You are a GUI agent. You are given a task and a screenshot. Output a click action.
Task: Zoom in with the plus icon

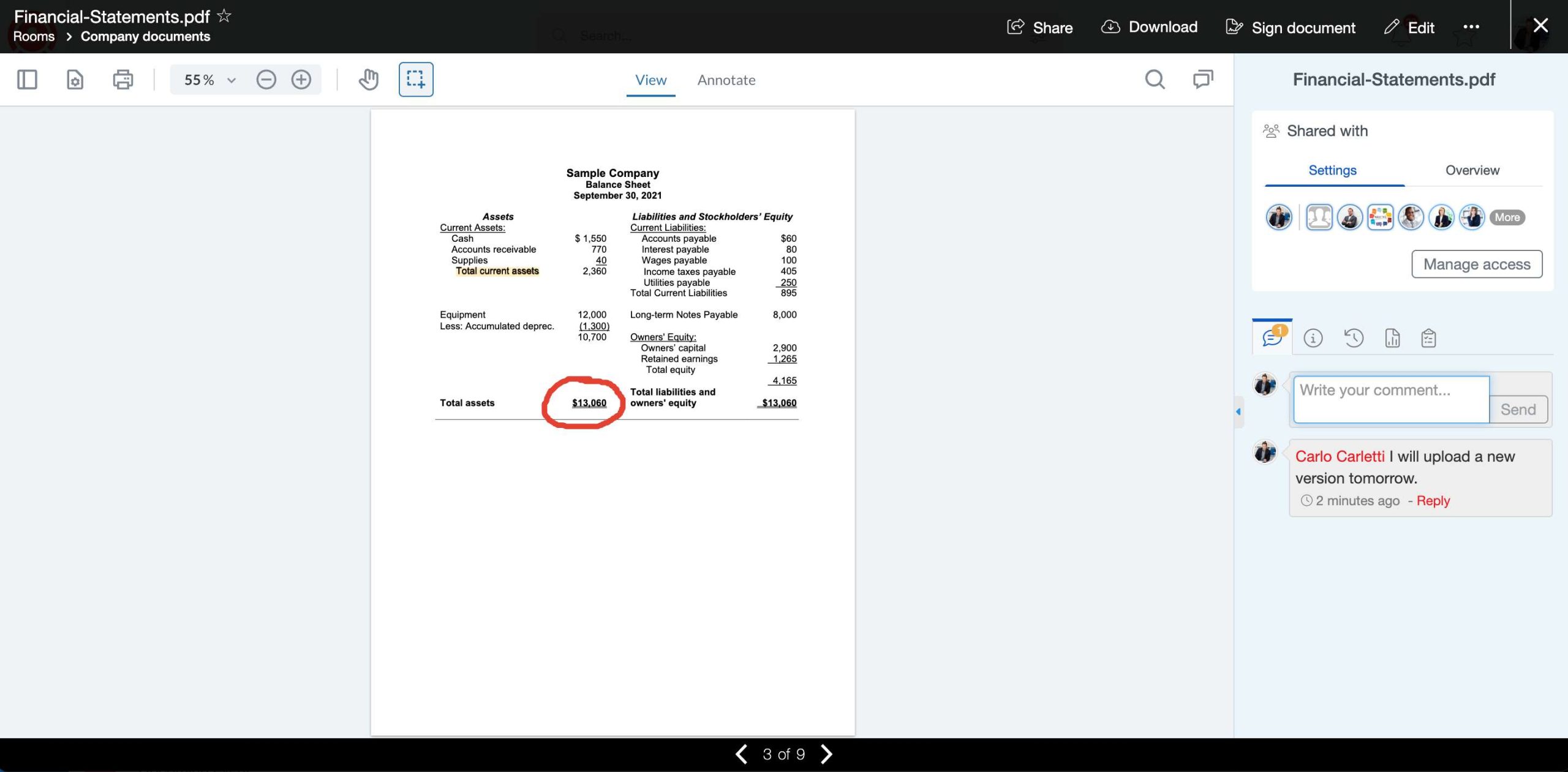[x=301, y=80]
